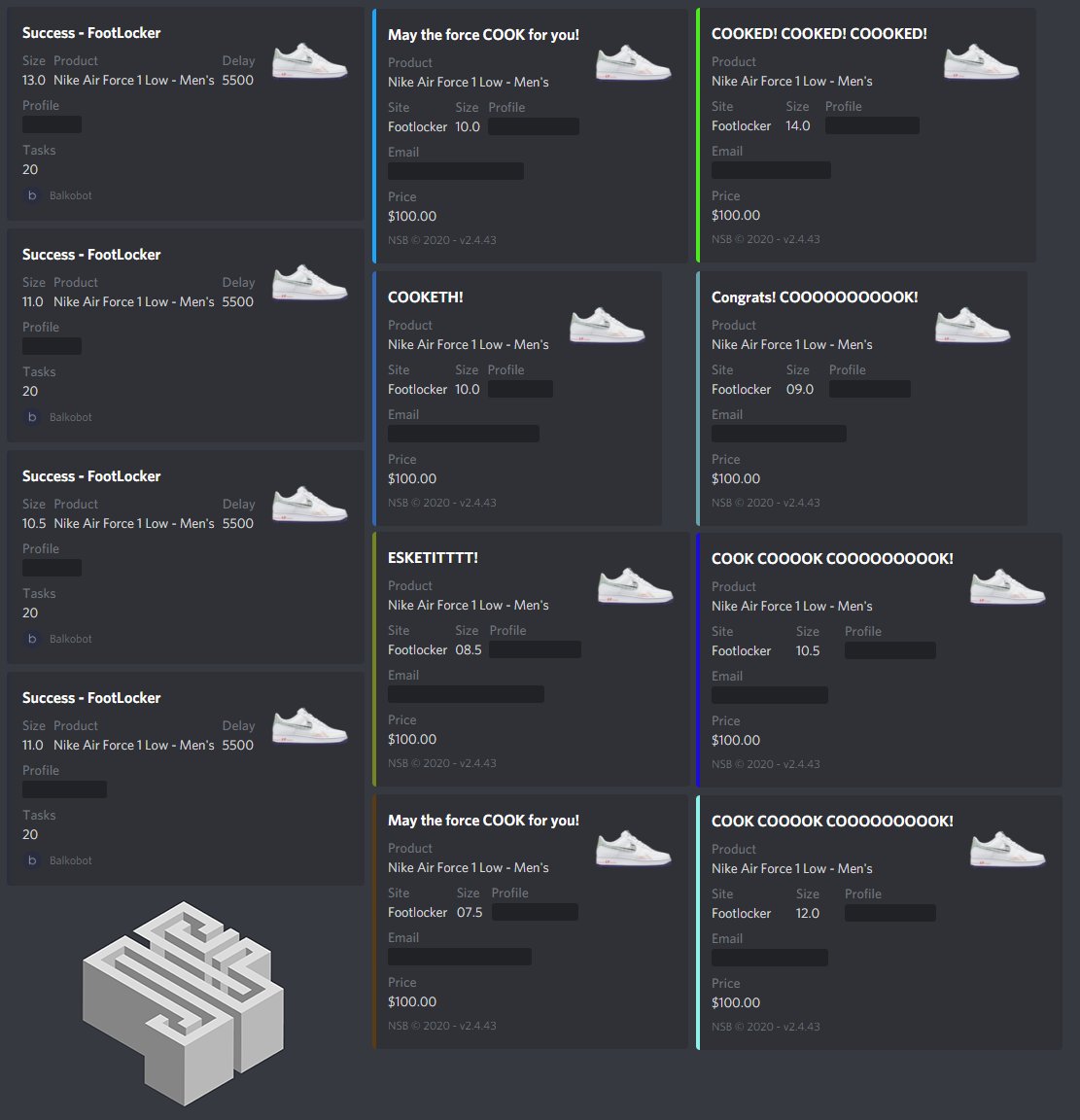Select the COOKETH! title
The image size is (1080, 1120).
click(x=425, y=297)
